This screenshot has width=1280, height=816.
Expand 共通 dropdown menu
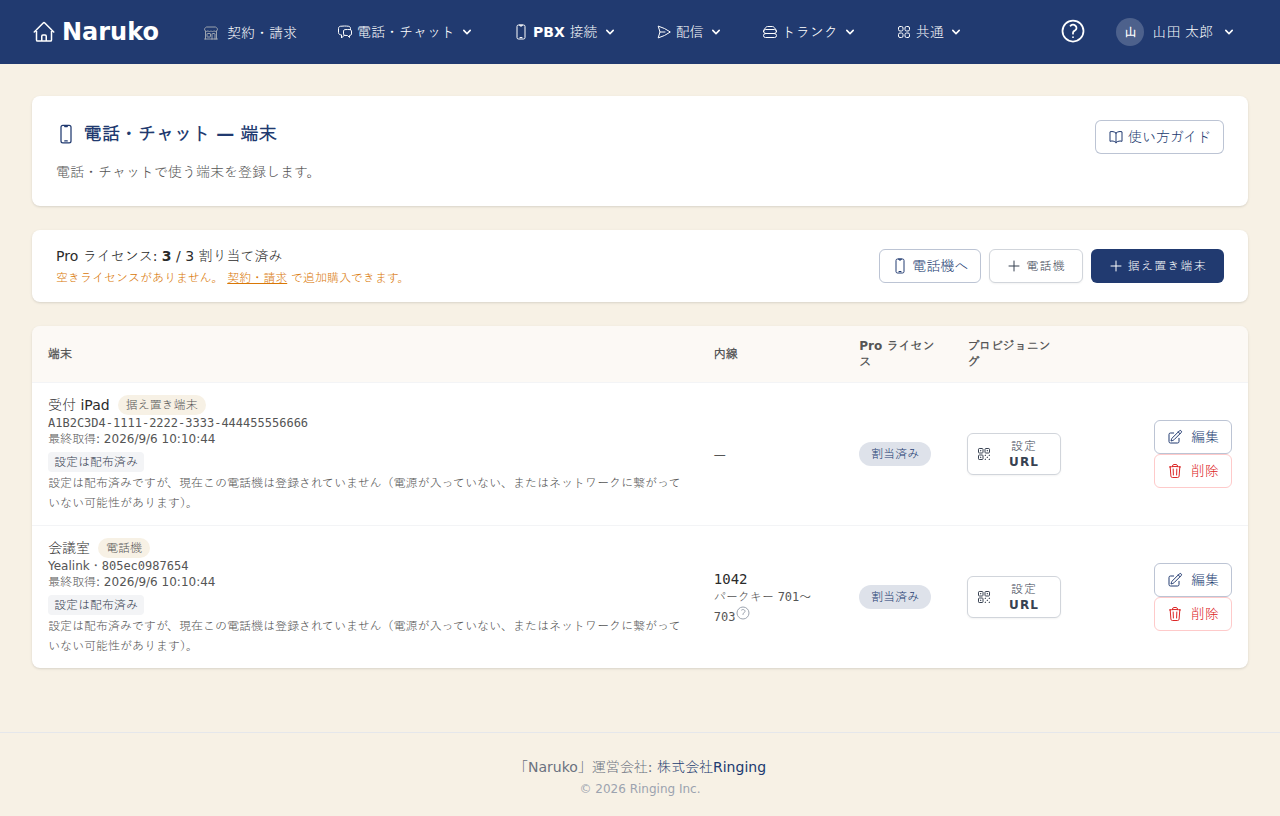(929, 32)
